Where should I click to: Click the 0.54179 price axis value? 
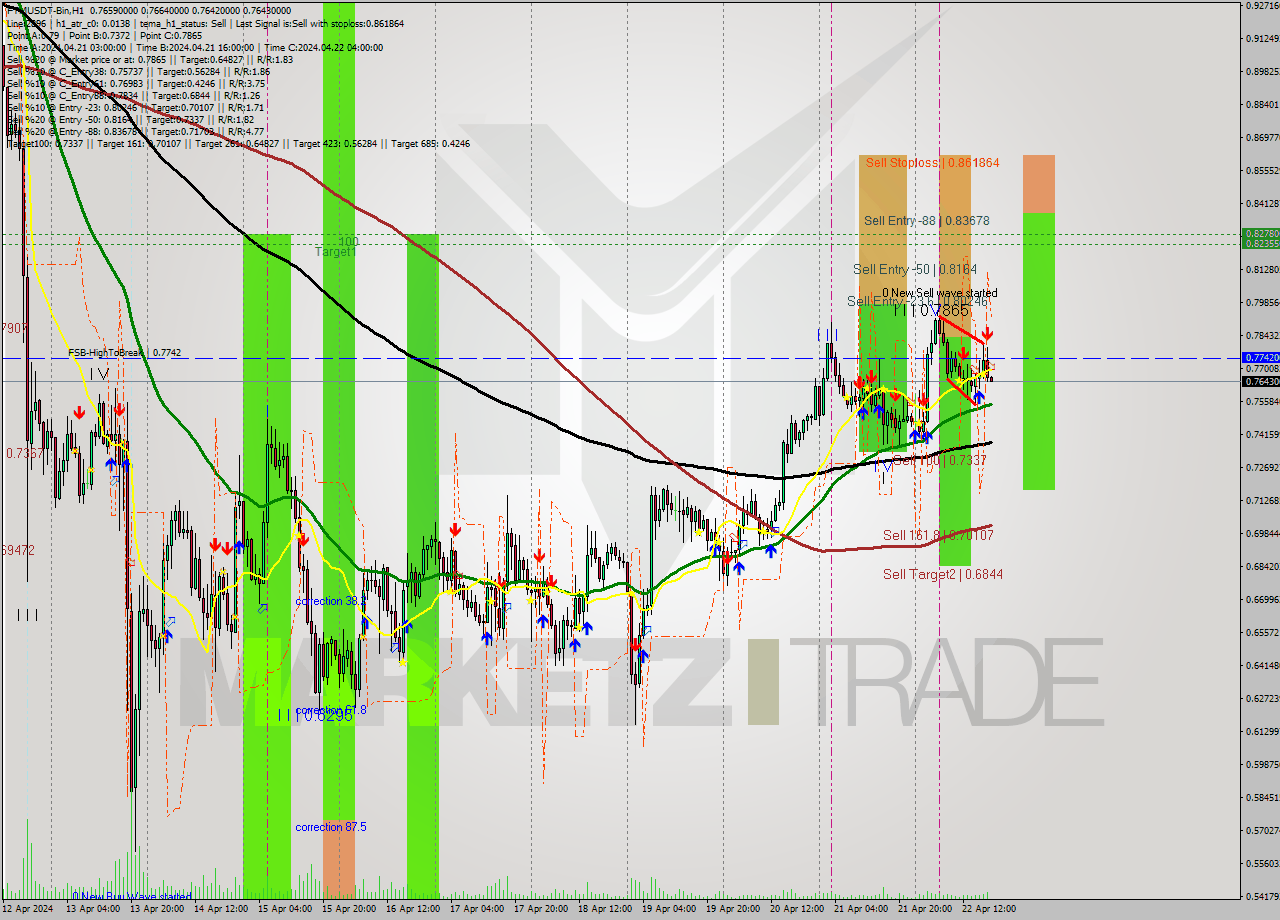pyautogui.click(x=1262, y=896)
